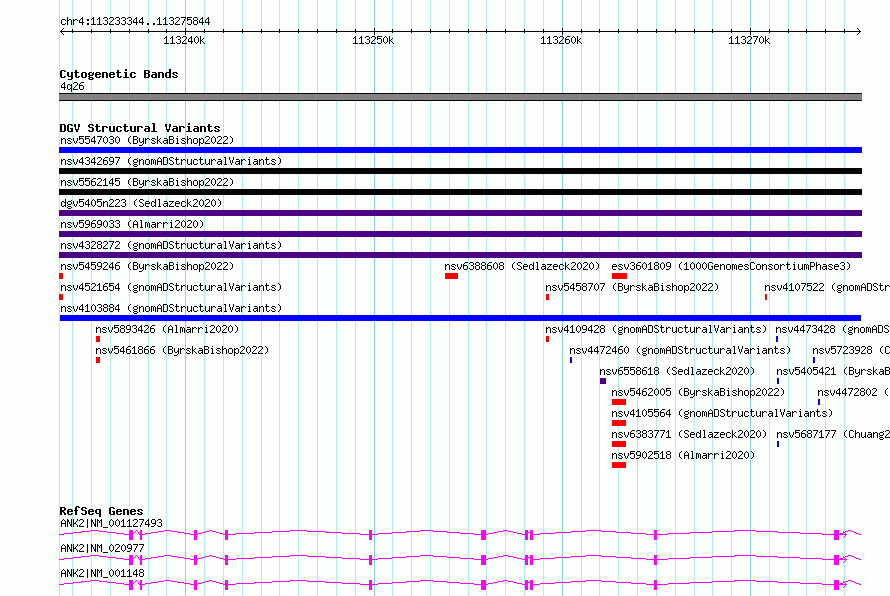Open nsv4473428 variant label

click(x=833, y=329)
